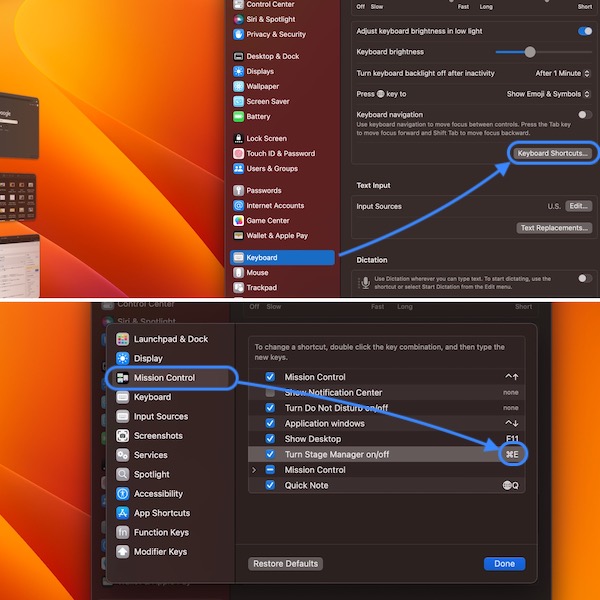The height and width of the screenshot is (600, 600).
Task: Click the Privacy & Security hand icon
Action: (238, 34)
